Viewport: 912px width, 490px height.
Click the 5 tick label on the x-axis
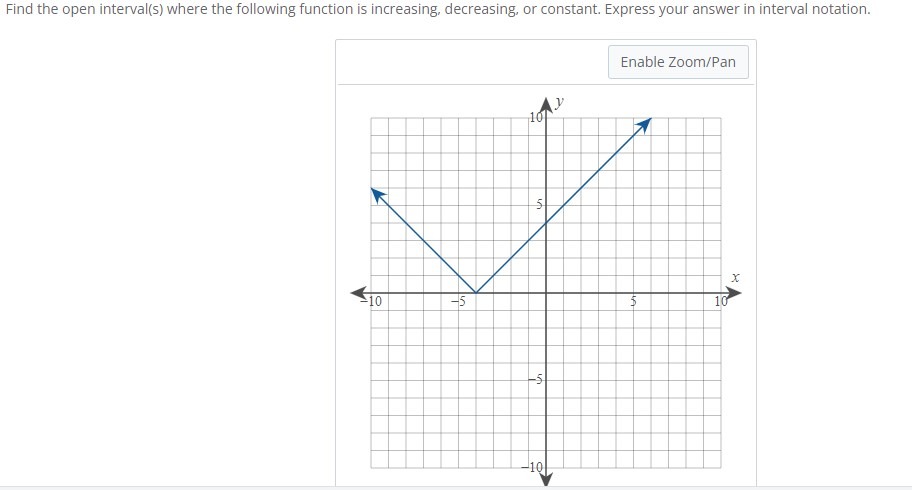[633, 301]
